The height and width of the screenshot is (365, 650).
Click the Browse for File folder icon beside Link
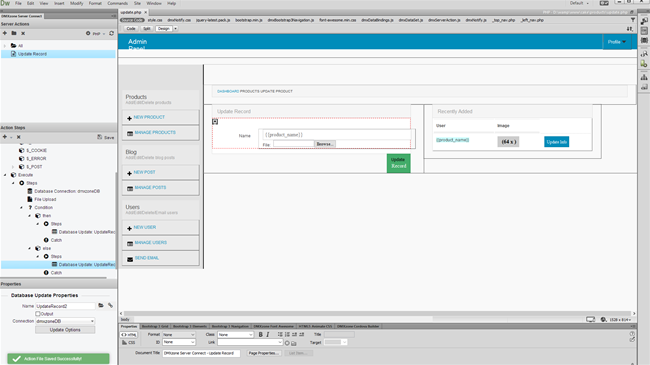click(x=294, y=343)
